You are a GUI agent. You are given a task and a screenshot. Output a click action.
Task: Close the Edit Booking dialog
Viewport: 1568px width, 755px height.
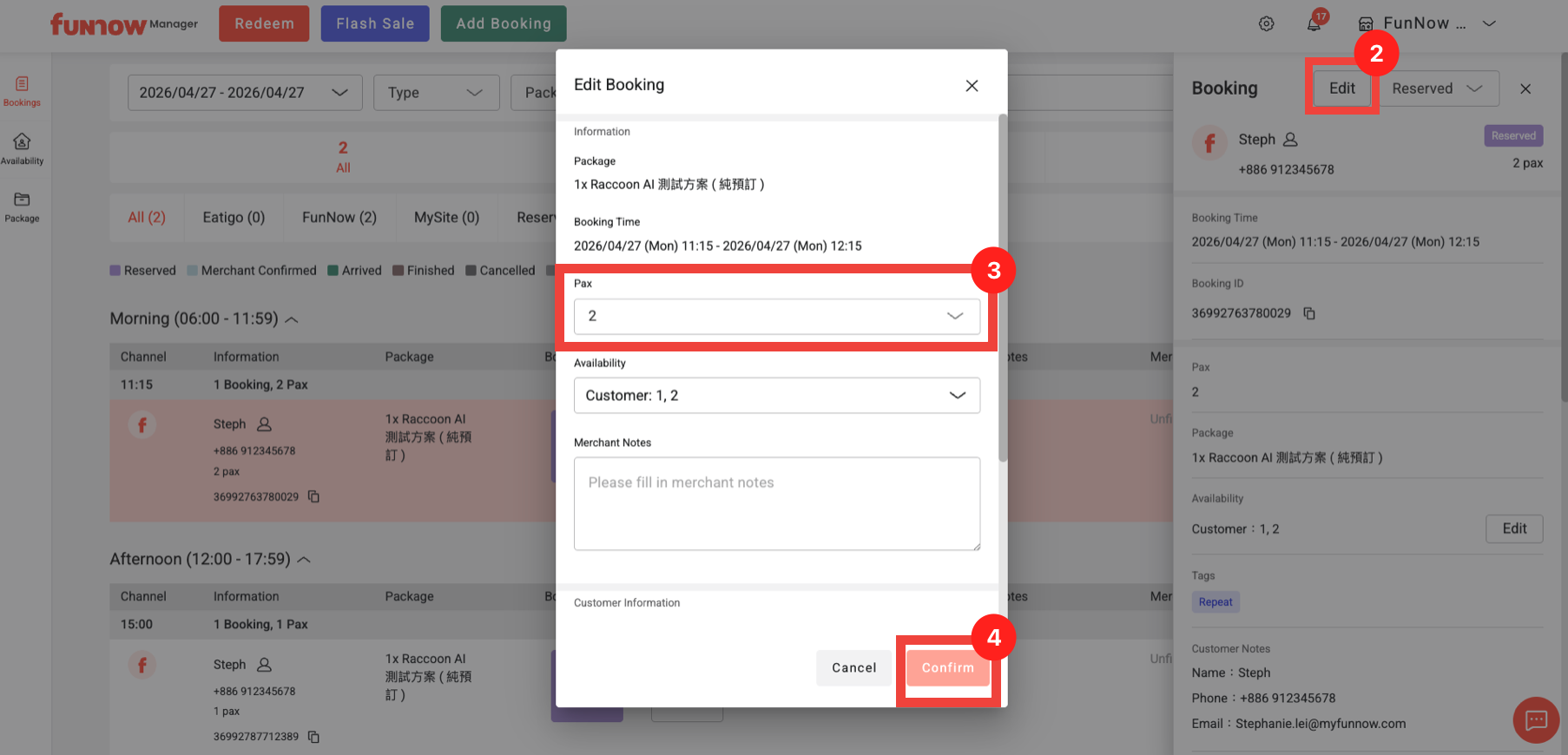point(972,85)
